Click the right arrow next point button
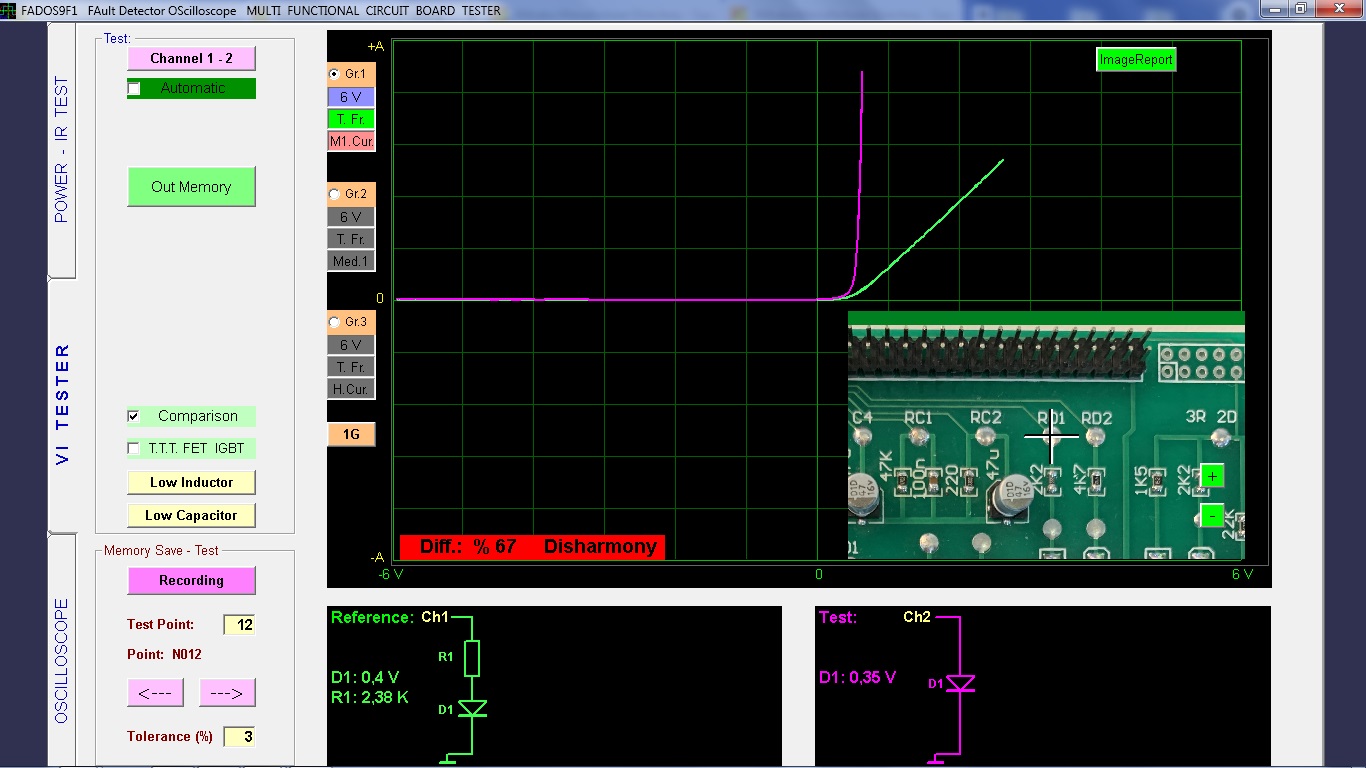1366x768 pixels. point(227,692)
